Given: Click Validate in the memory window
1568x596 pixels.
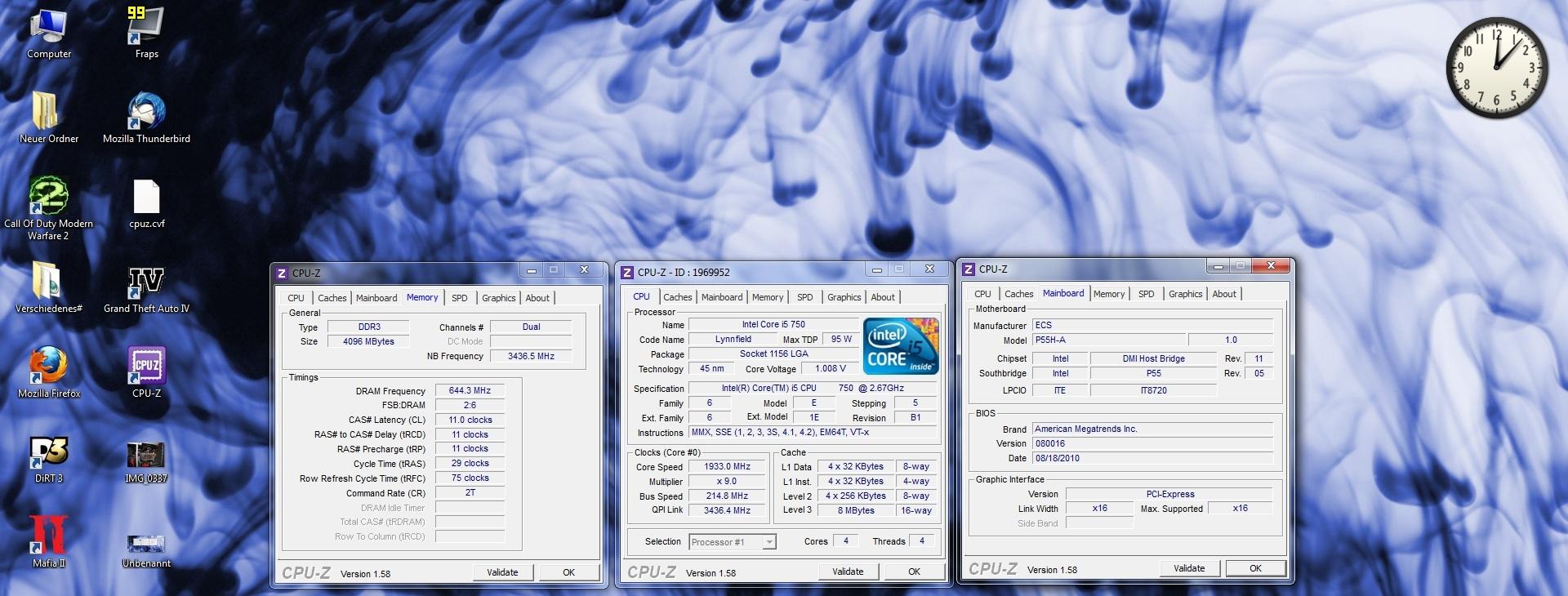Looking at the screenshot, I should coord(502,572).
